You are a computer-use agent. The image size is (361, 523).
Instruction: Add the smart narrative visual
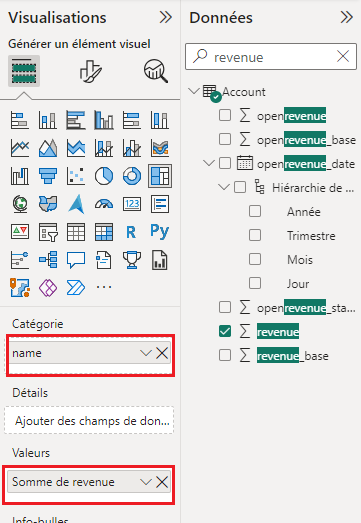coord(104,260)
